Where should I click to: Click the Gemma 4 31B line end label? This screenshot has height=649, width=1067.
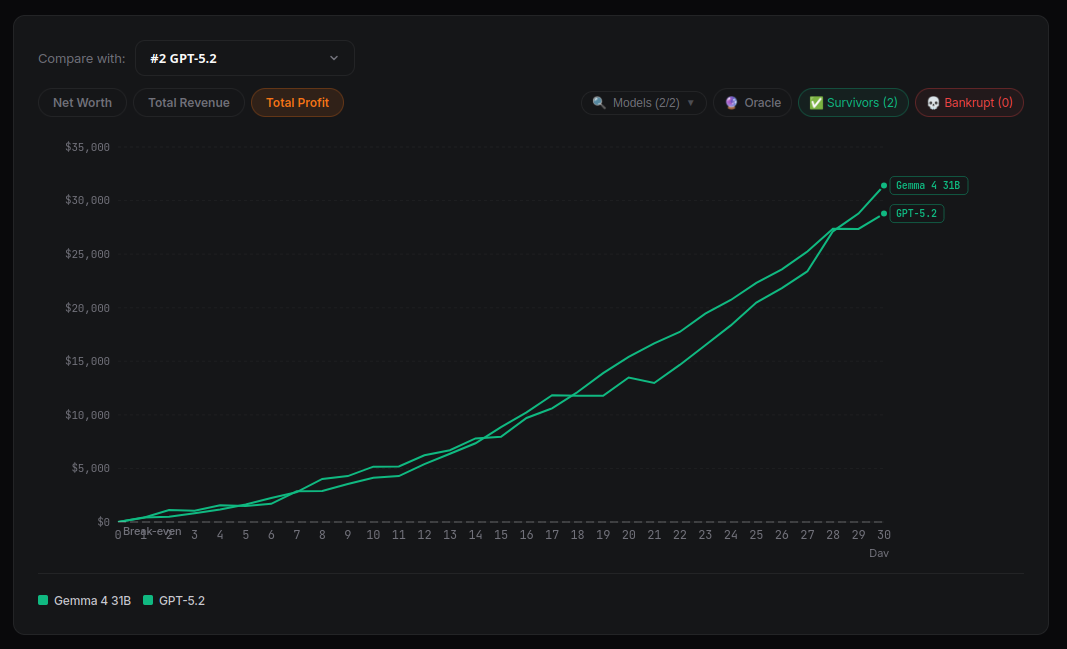pyautogui.click(x=928, y=186)
